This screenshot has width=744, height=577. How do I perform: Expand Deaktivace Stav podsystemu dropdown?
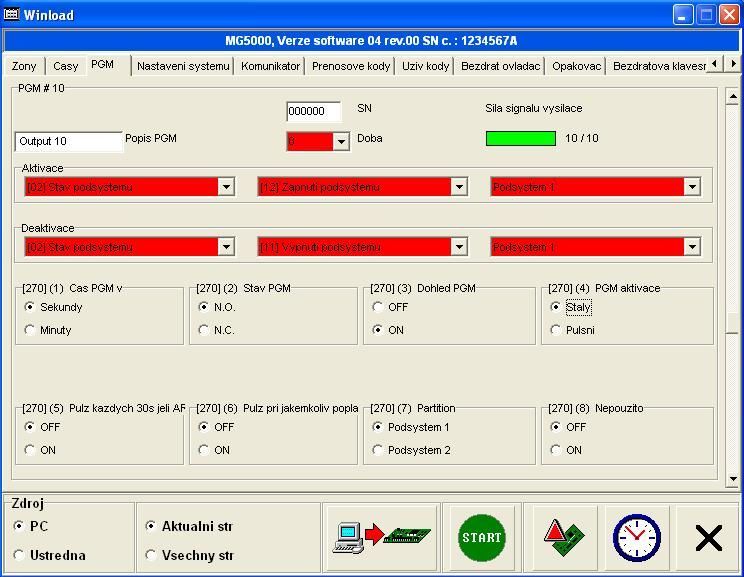[x=226, y=247]
